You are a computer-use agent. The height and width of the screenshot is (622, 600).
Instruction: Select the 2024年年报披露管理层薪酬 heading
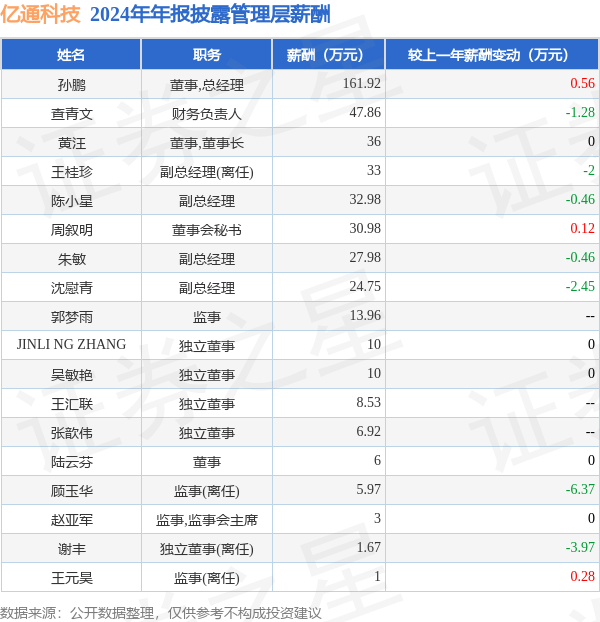tap(210, 15)
